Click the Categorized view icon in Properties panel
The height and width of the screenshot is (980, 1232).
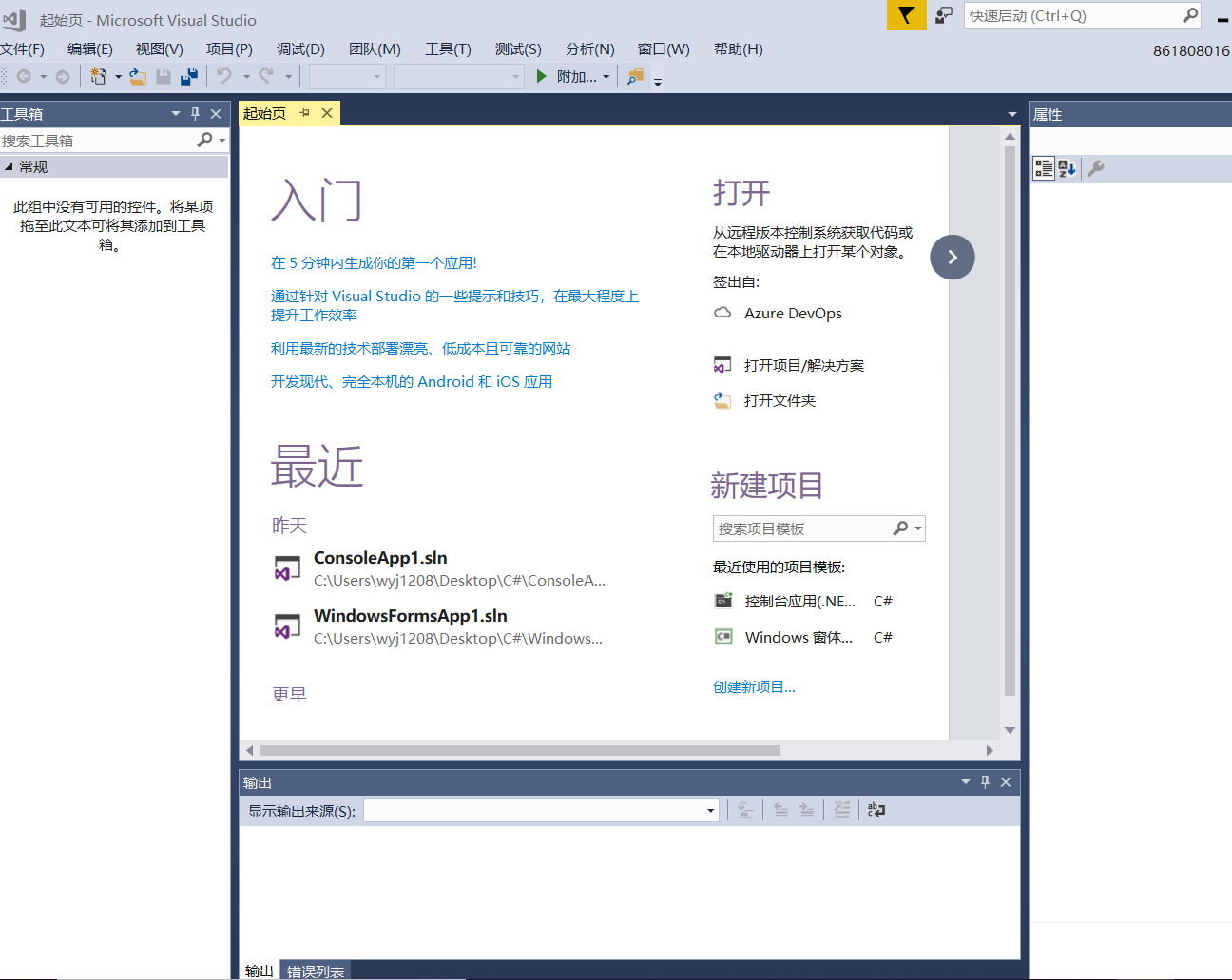(x=1044, y=168)
